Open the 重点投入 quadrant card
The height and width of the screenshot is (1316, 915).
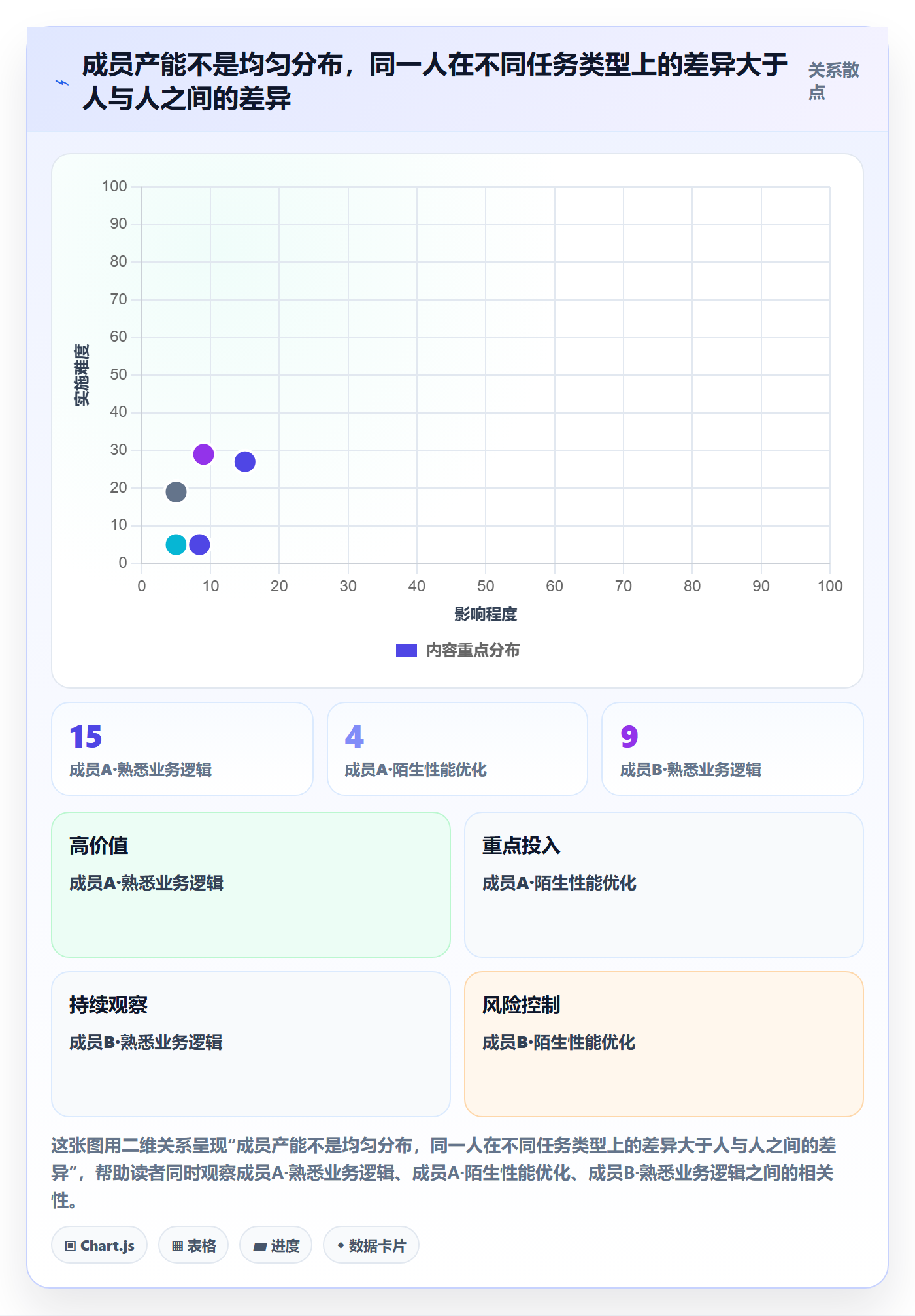(x=664, y=885)
